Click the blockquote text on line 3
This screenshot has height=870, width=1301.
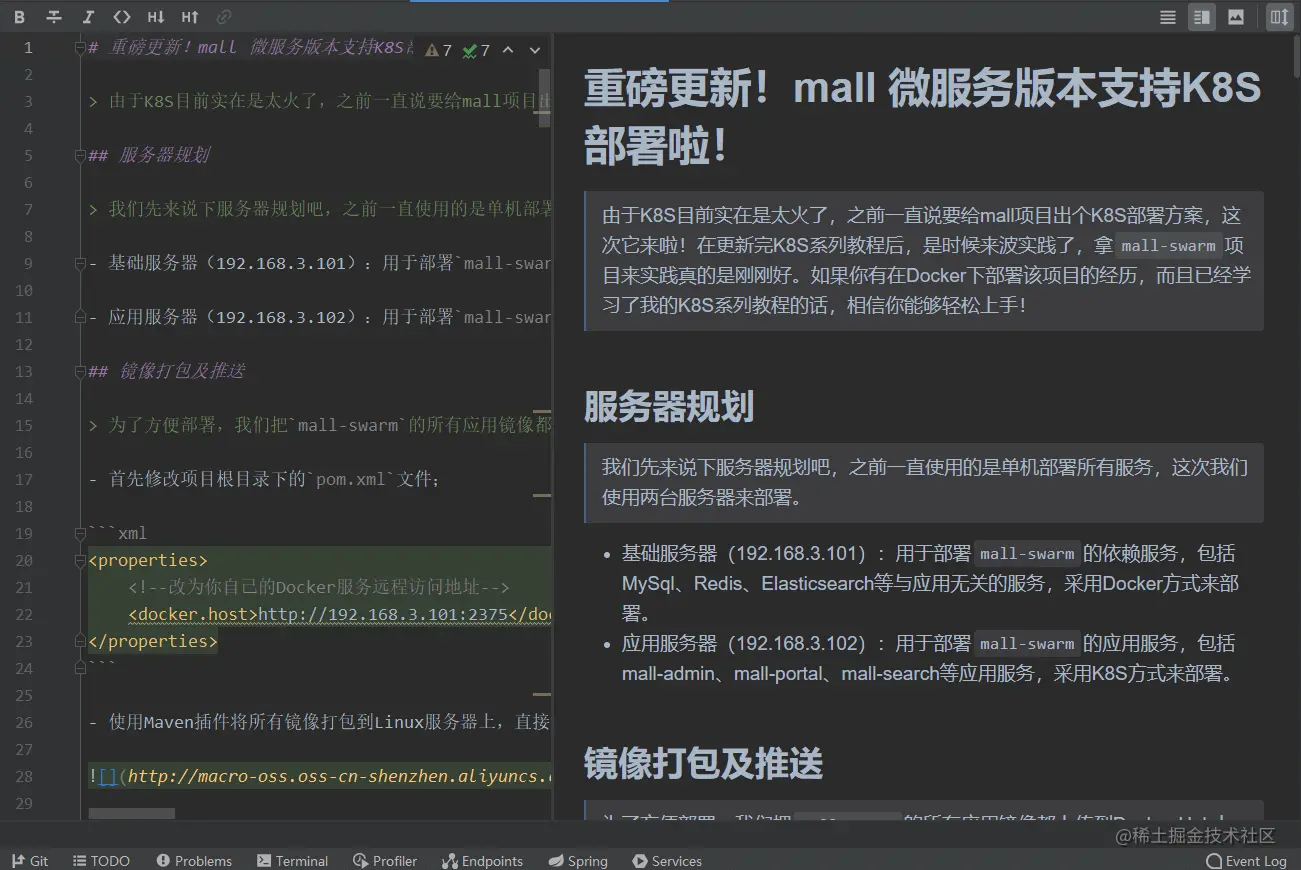tap(320, 101)
